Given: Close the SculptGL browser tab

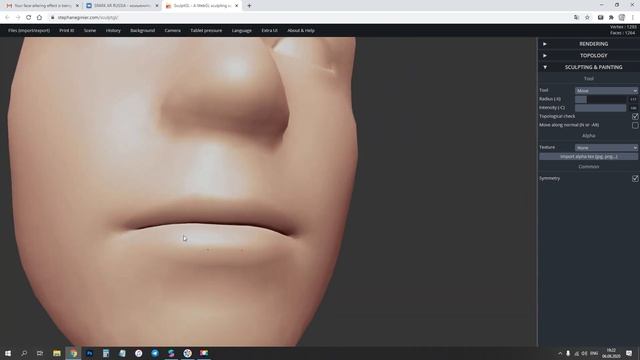Looking at the screenshot, I should 236,6.
